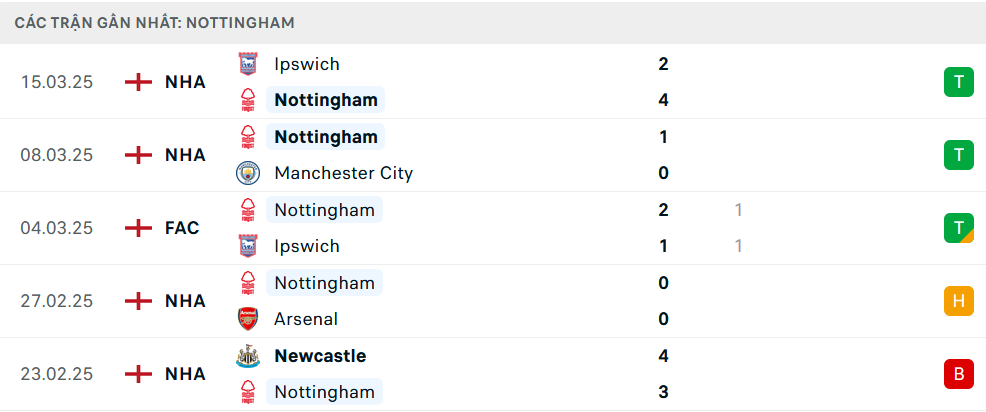The width and height of the screenshot is (986, 412).
Task: Open the Manchester City team link
Action: coord(343,173)
